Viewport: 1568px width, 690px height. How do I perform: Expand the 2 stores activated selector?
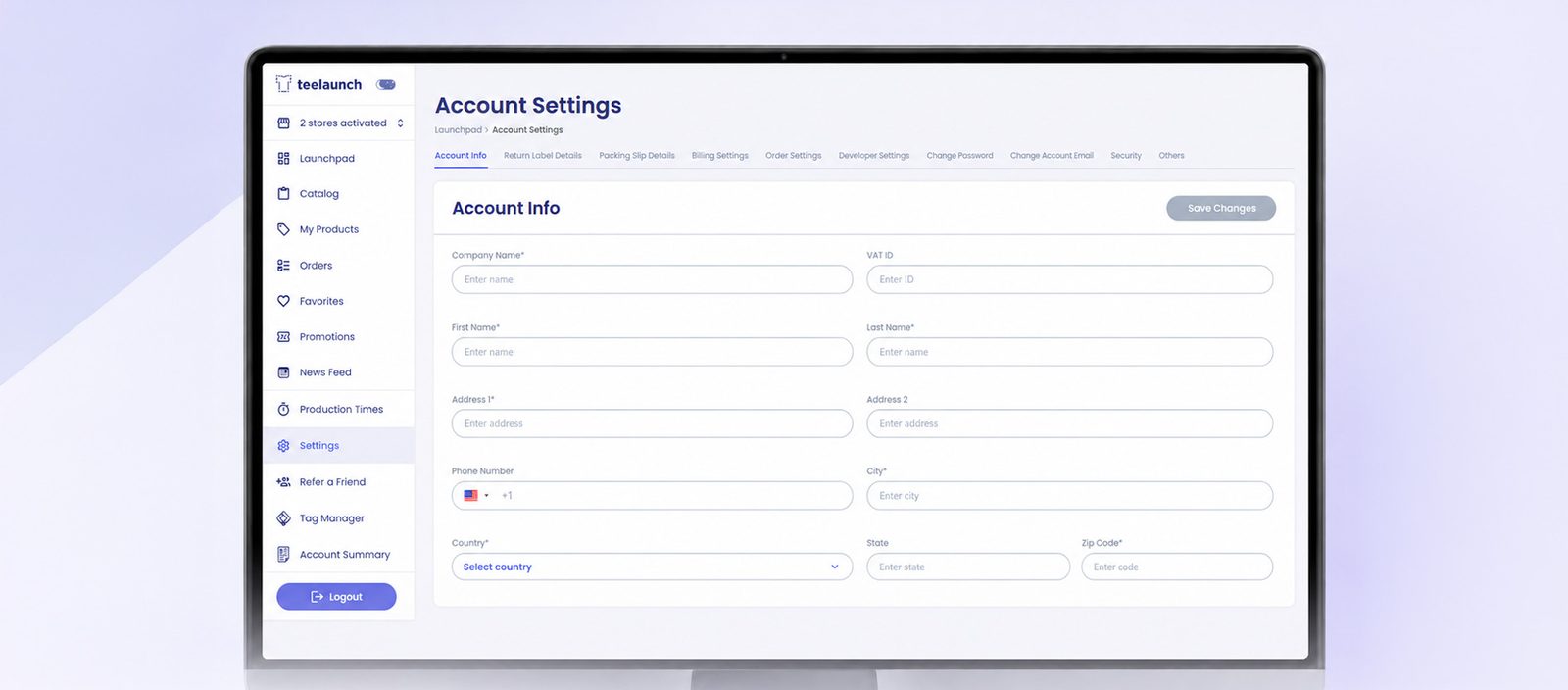click(340, 123)
